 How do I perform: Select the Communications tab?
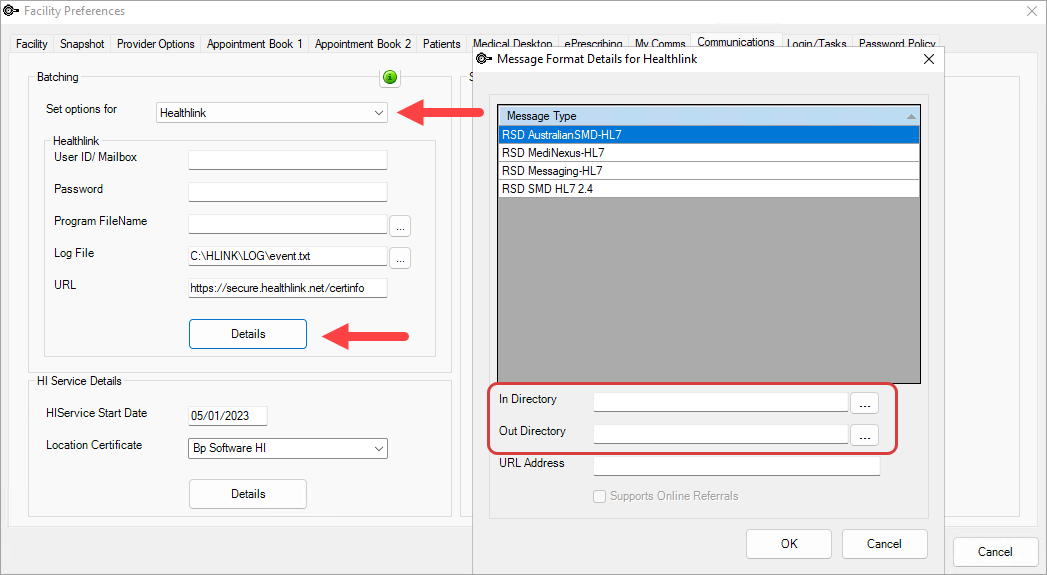[x=736, y=41]
